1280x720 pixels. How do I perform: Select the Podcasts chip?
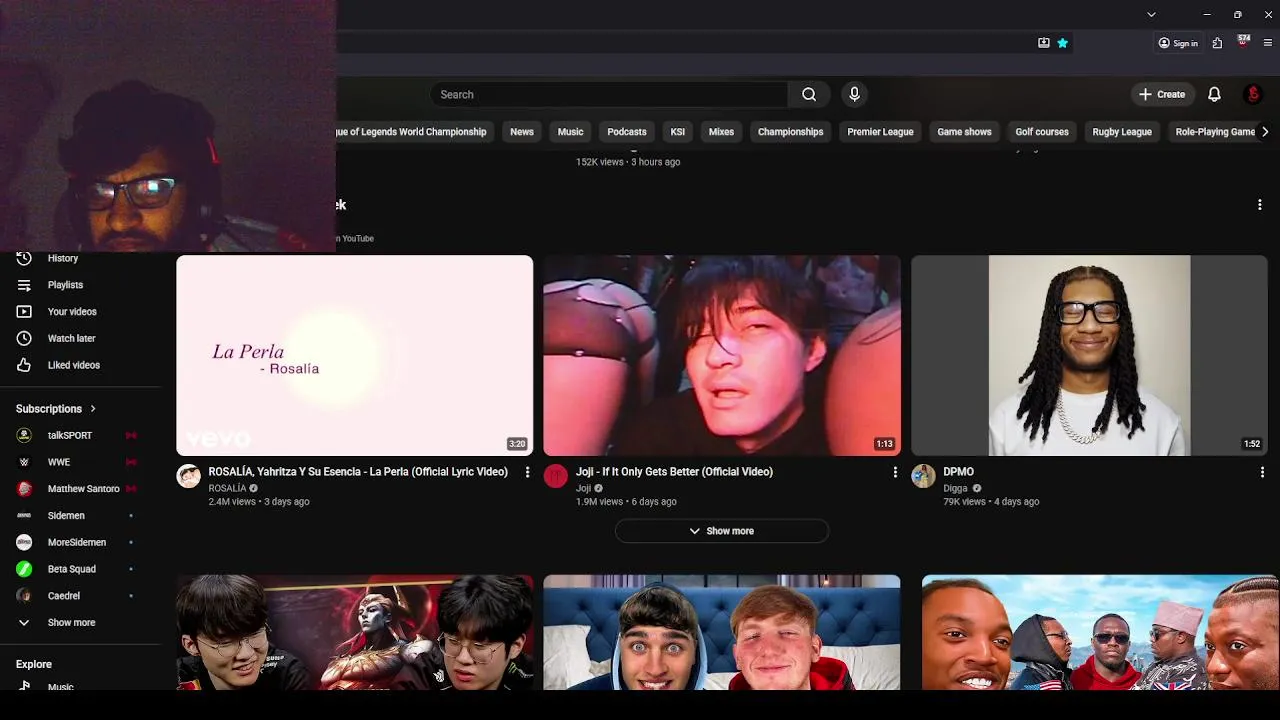coord(627,132)
